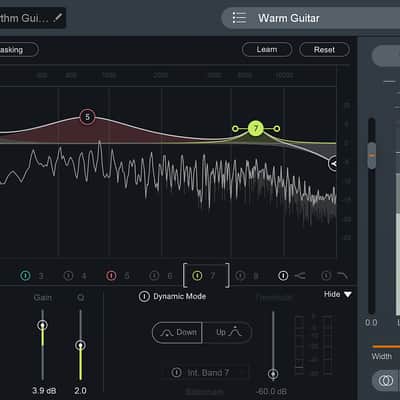
Task: Click the Down curve icon in dynamic direction
Action: pos(167,332)
